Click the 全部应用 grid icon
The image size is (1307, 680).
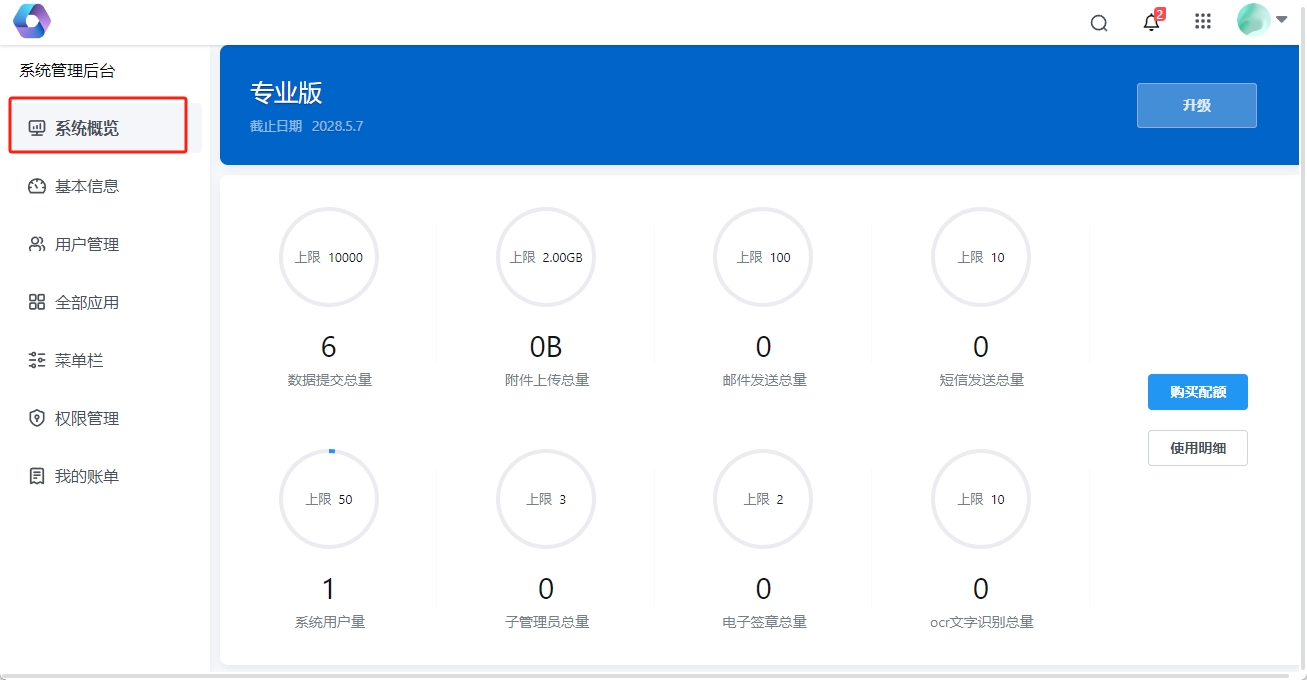(x=37, y=302)
